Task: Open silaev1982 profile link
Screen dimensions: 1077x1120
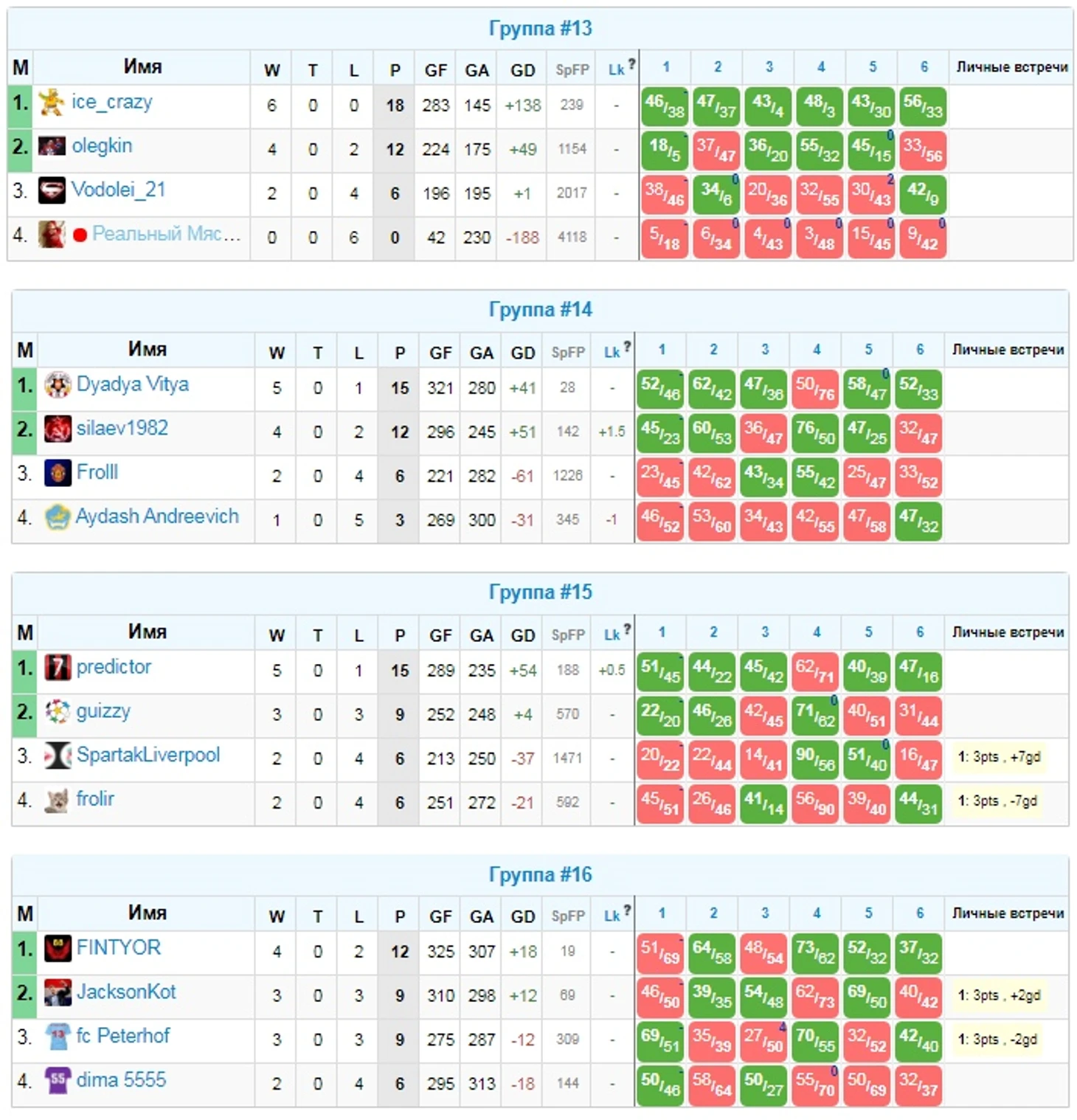Action: (122, 428)
